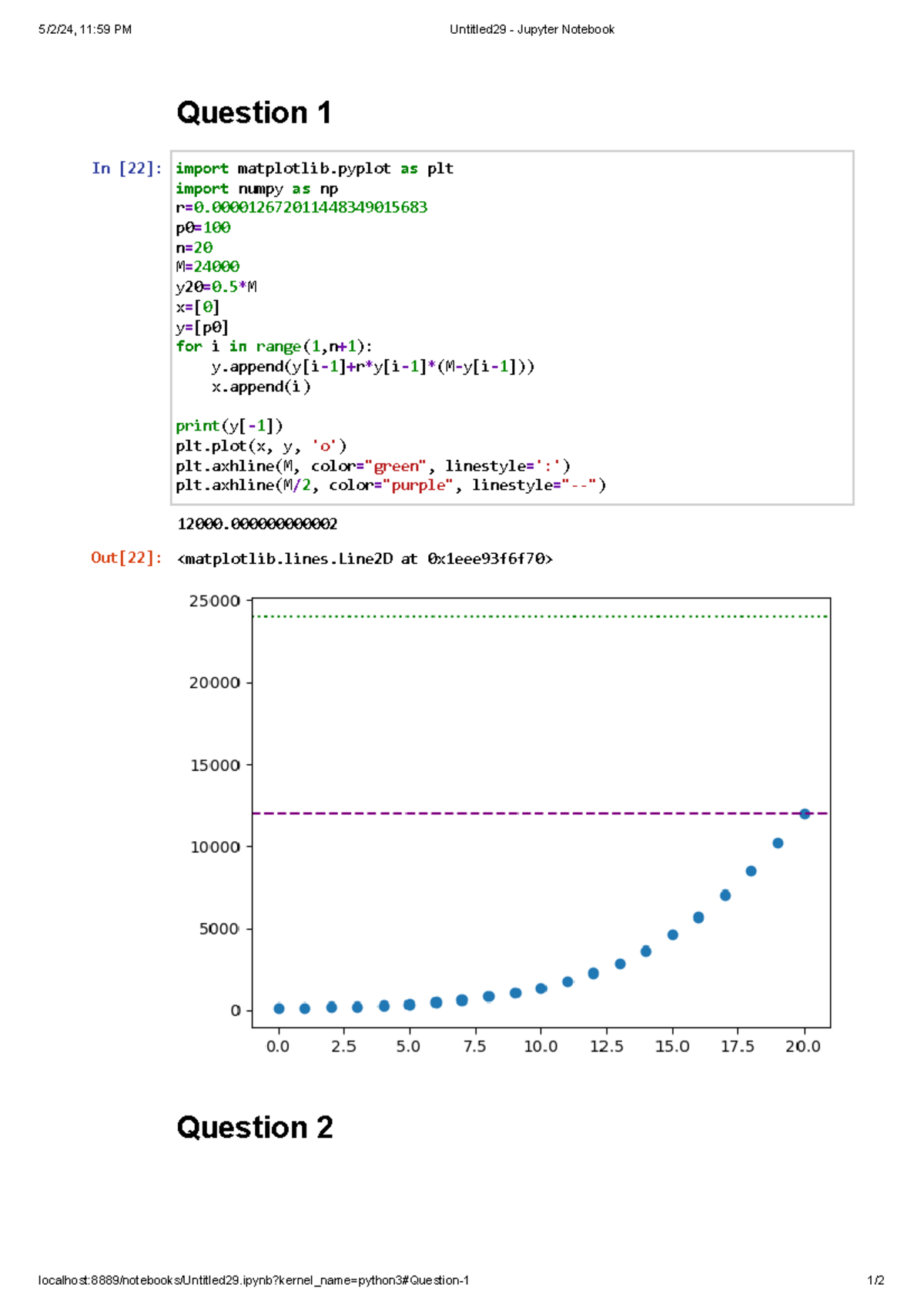Click the 'M=24000' code line
Viewport: 924px width, 1308px height.
pyautogui.click(x=208, y=267)
